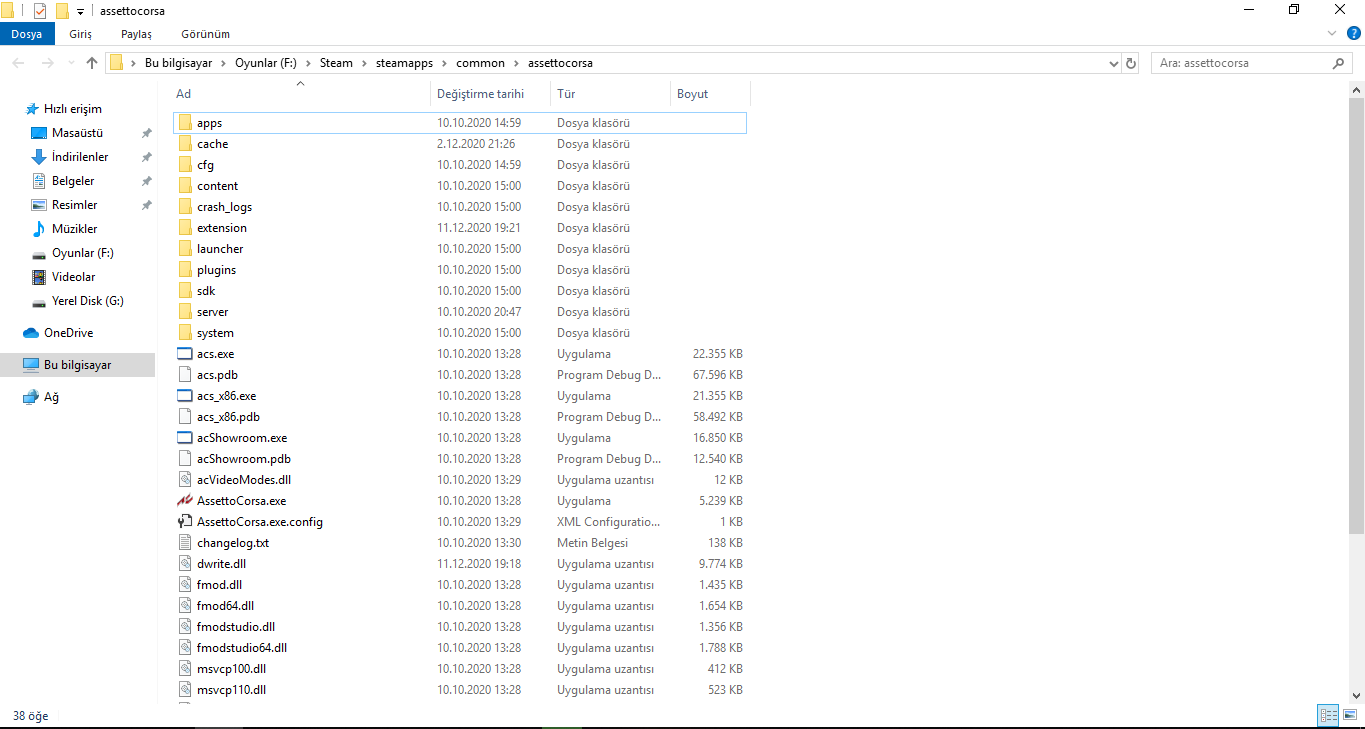
Task: Open the chevron after Steam in address bar
Action: click(364, 63)
